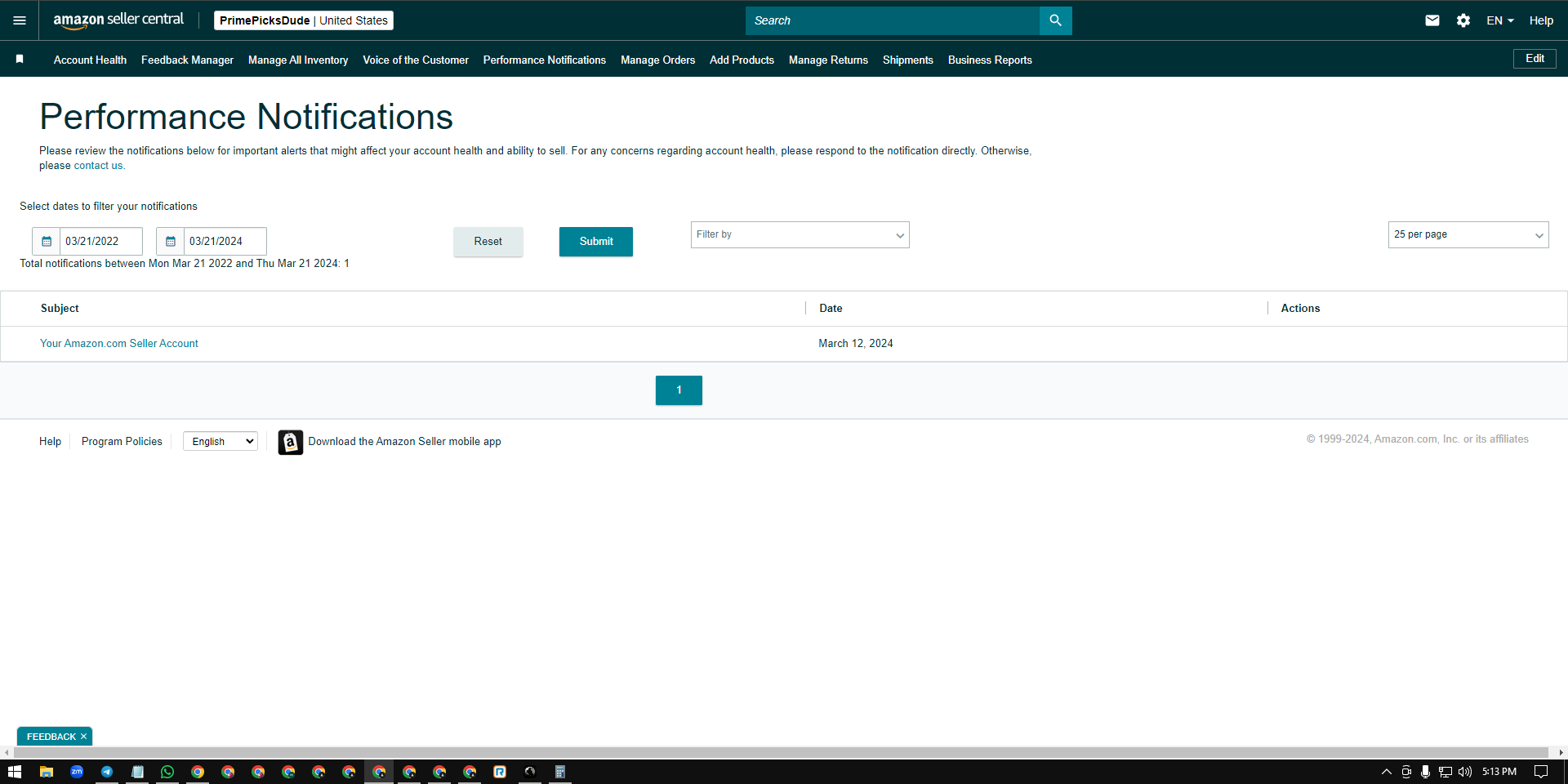Image resolution: width=1568 pixels, height=784 pixels.
Task: Click the Performance Notifications page heading
Action: tap(246, 117)
